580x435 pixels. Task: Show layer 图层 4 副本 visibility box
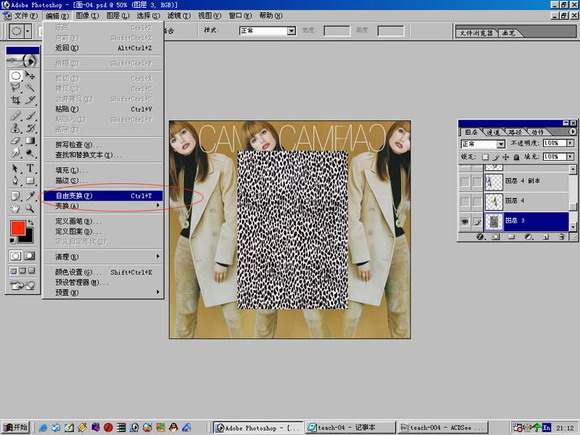[465, 182]
